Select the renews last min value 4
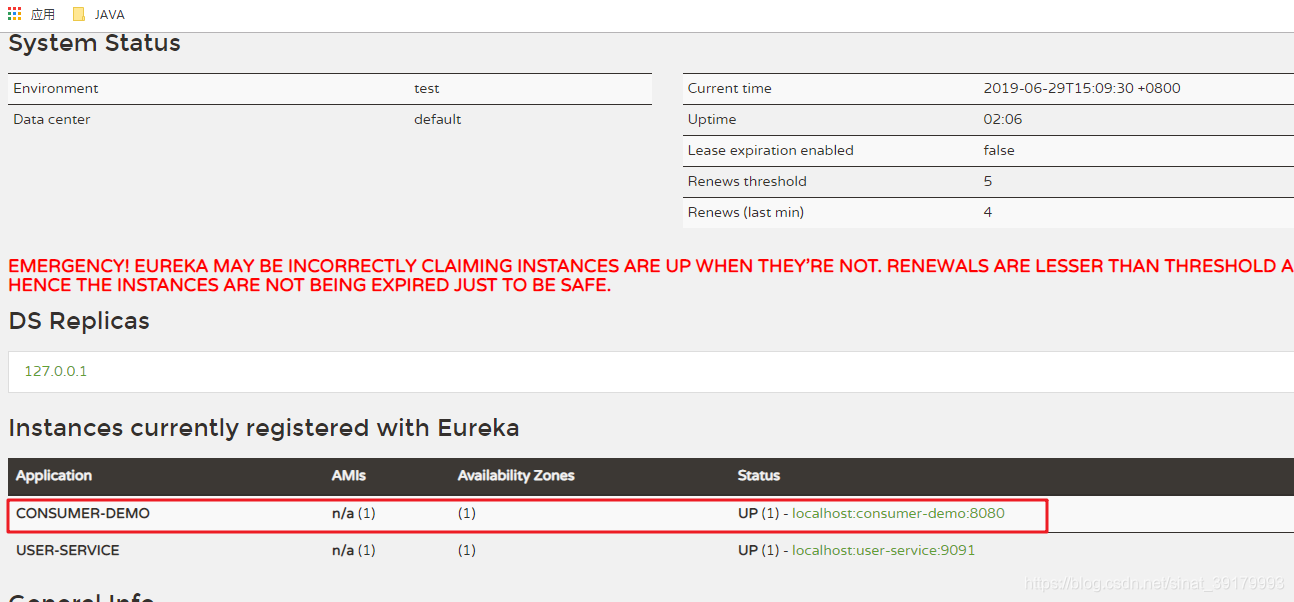Image resolution: width=1294 pixels, height=602 pixels. [988, 212]
